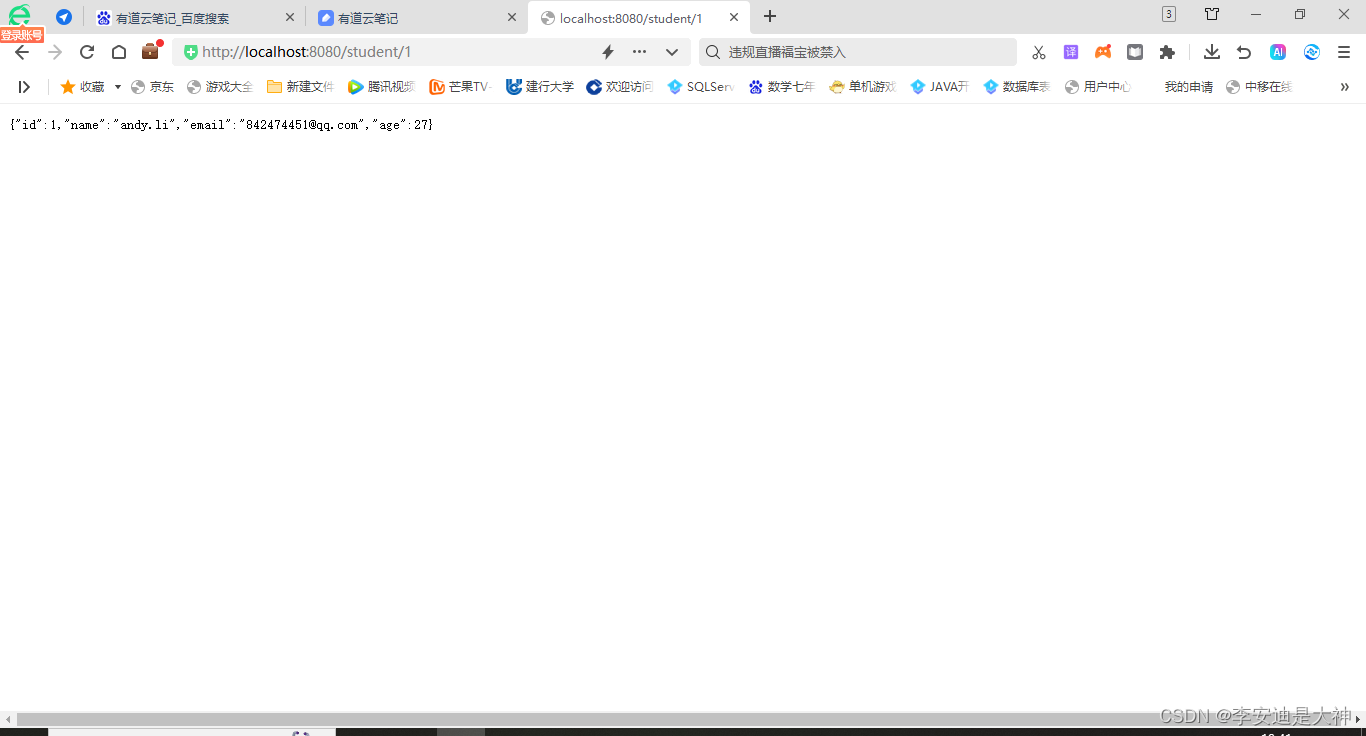The width and height of the screenshot is (1366, 736).
Task: Open the 游戏大全 bookmark
Action: coord(220,87)
